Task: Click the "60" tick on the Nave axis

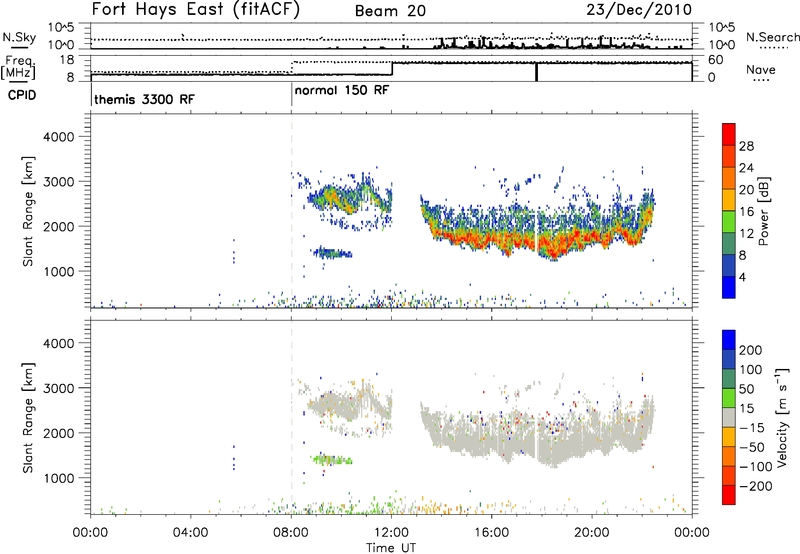Action: (715, 60)
